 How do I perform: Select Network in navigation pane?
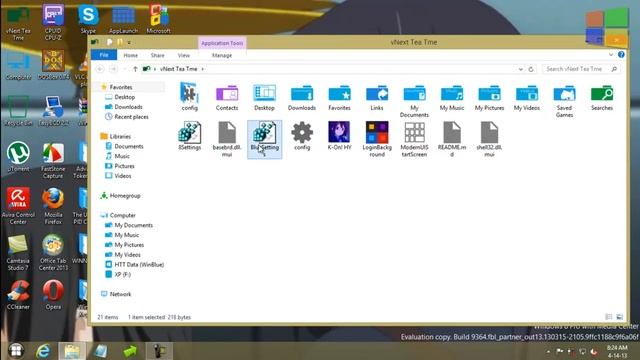pos(120,294)
